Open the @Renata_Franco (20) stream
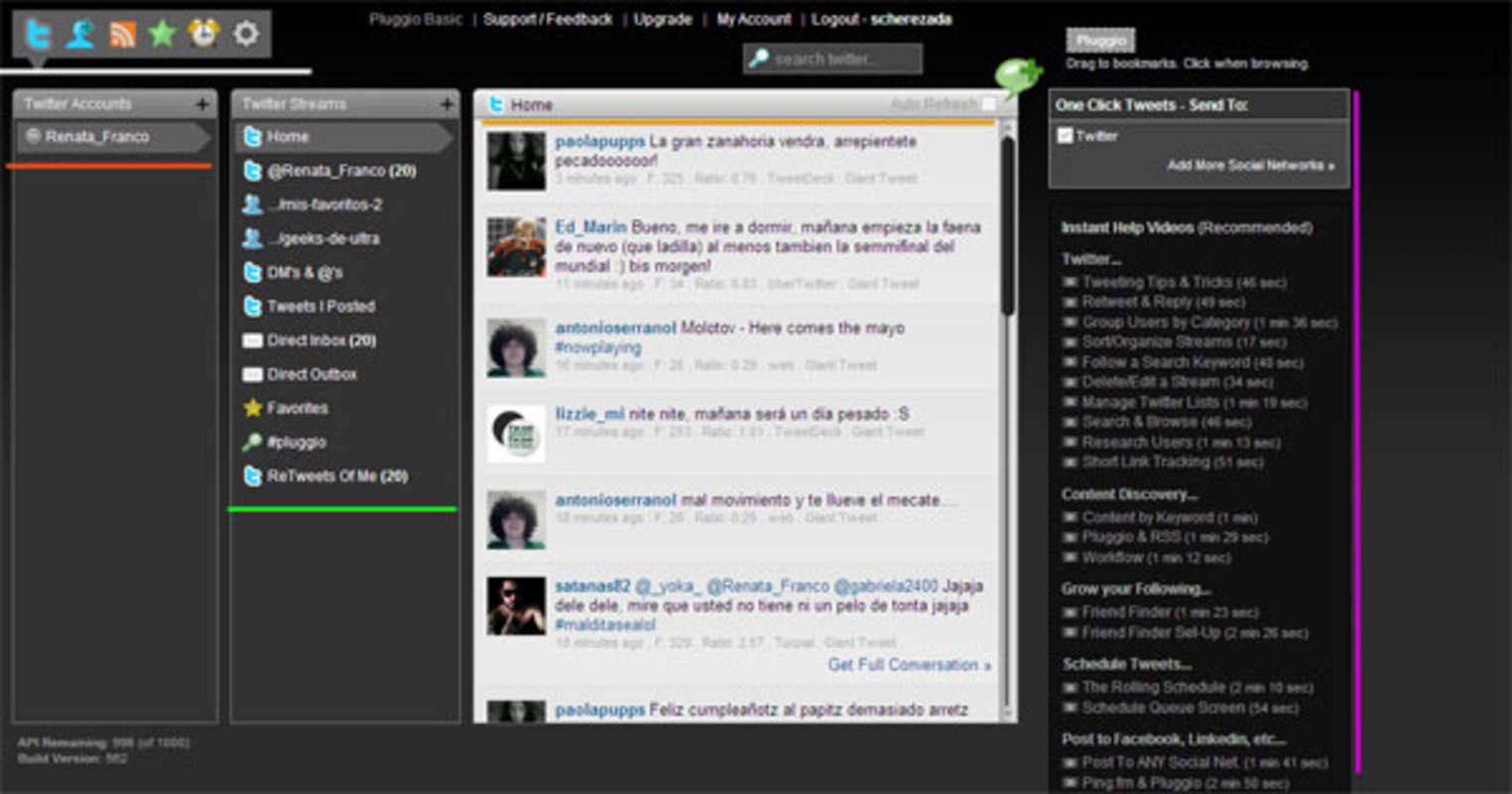This screenshot has height=794, width=1512. (341, 171)
